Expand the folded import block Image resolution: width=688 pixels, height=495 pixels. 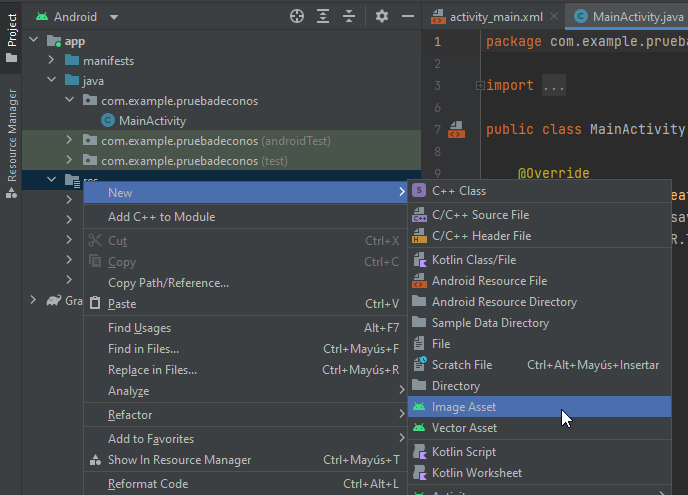point(480,85)
